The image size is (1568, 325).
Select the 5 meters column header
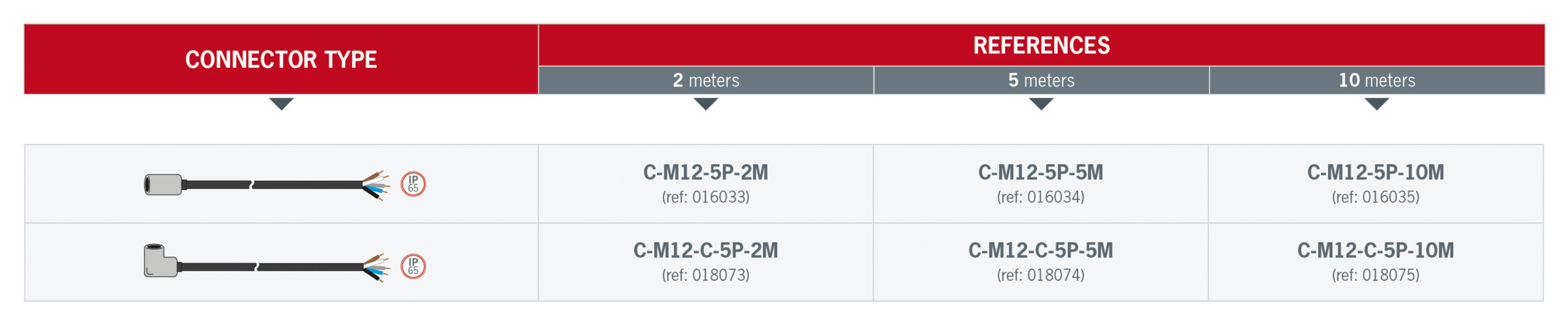click(1041, 80)
